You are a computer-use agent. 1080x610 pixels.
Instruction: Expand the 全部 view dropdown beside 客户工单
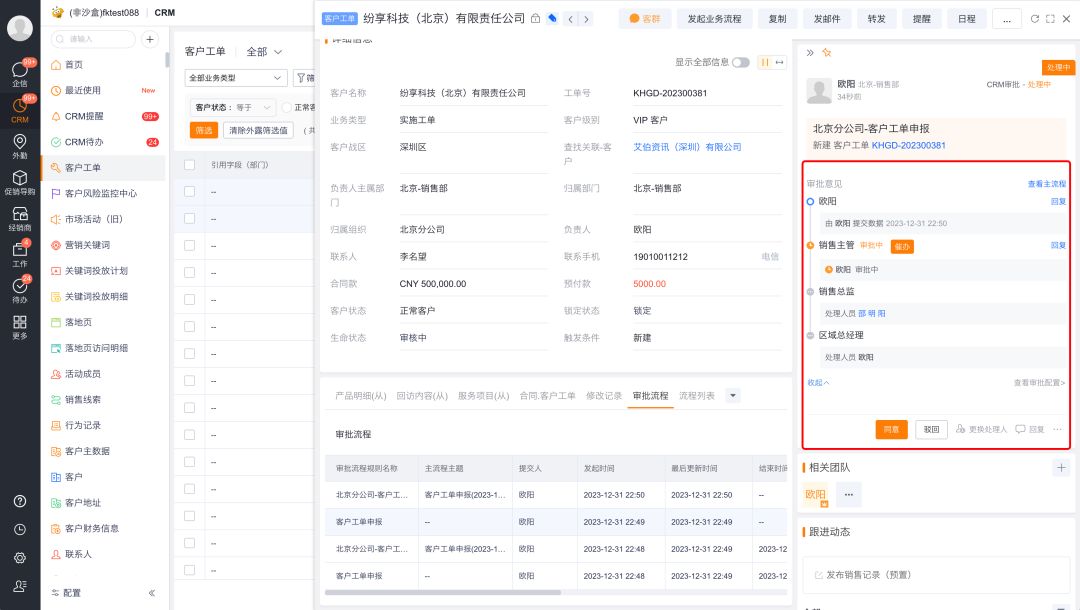(x=265, y=52)
